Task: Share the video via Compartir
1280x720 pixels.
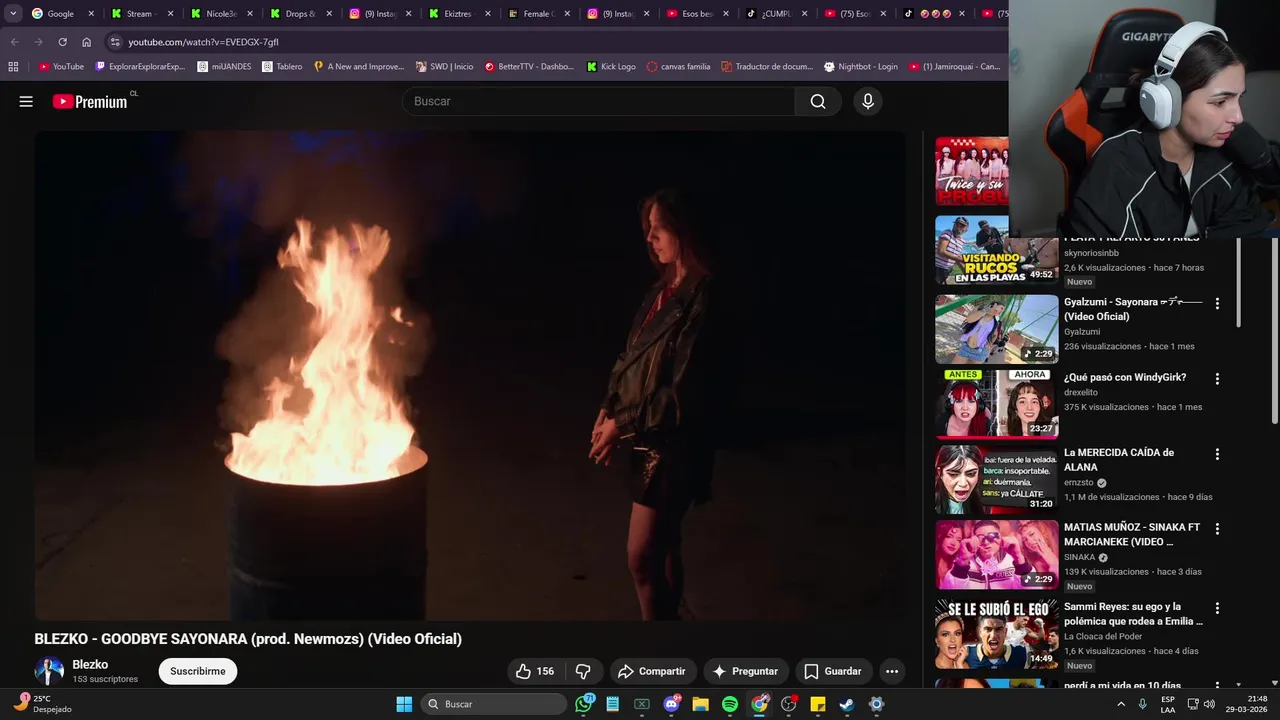Action: click(x=651, y=671)
